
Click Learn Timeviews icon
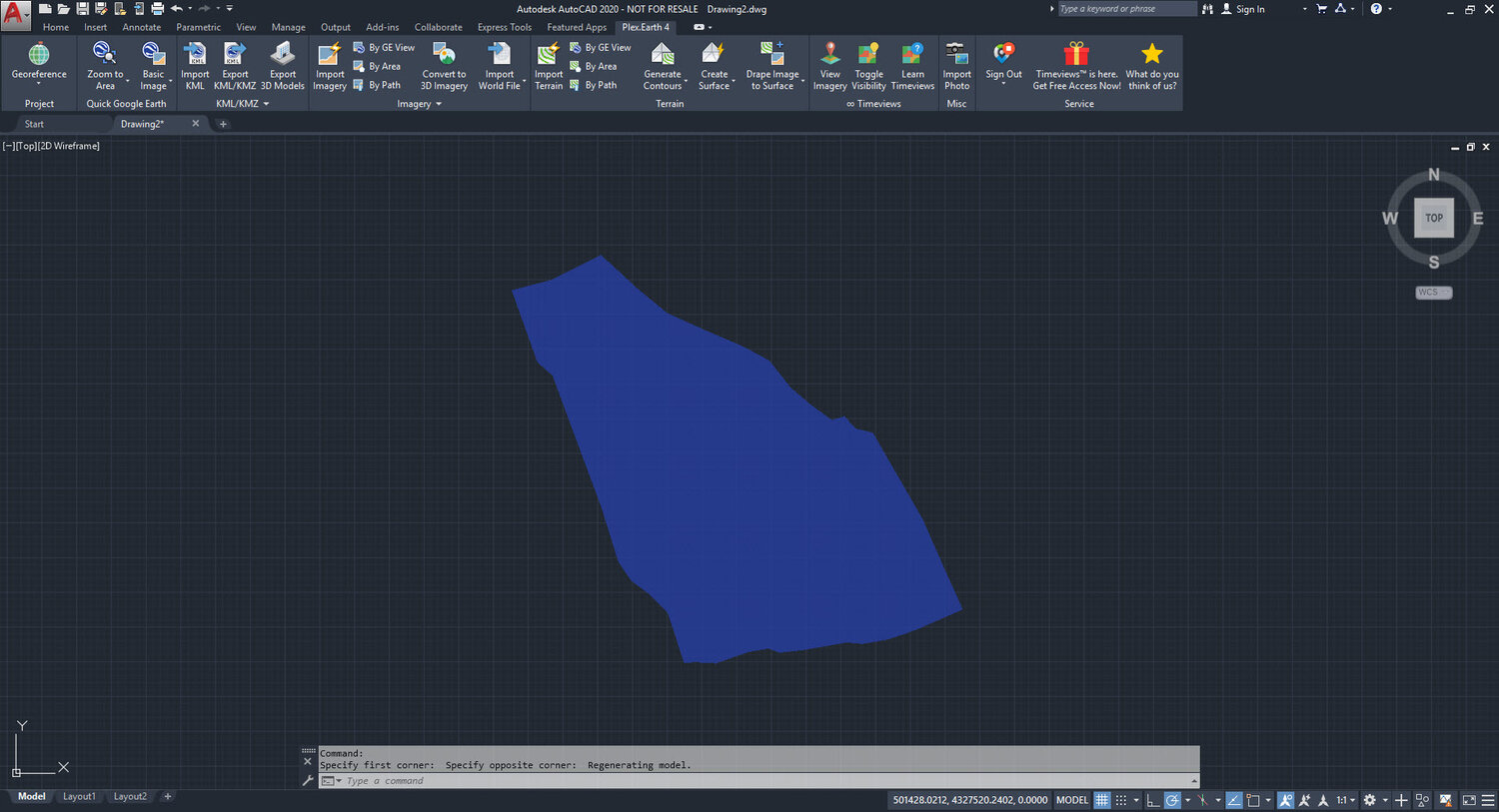(912, 54)
